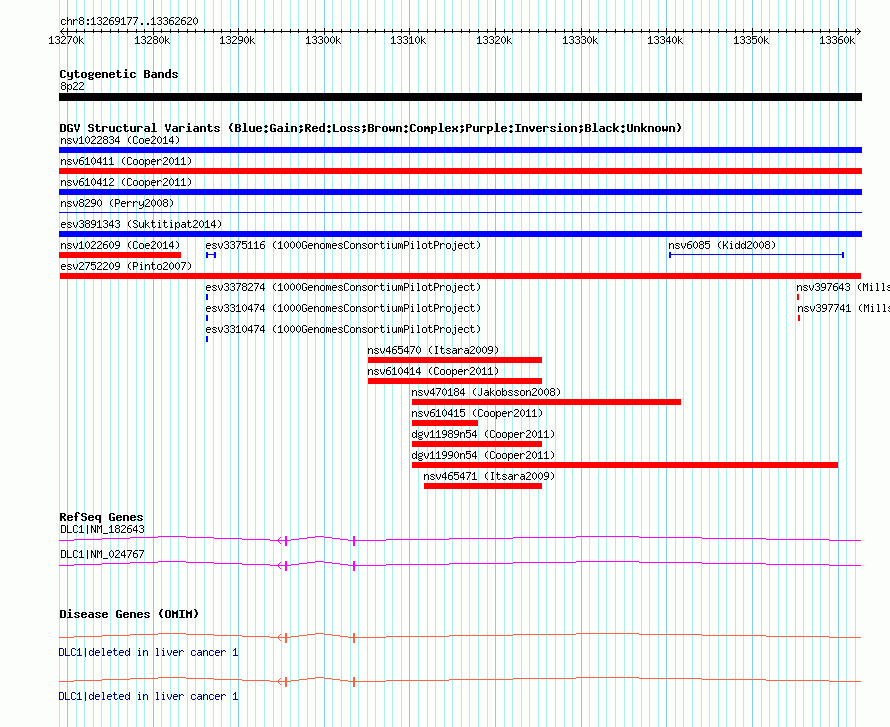Image resolution: width=890 pixels, height=727 pixels.
Task: Select the red nsv610411 variant bar
Action: pos(460,171)
